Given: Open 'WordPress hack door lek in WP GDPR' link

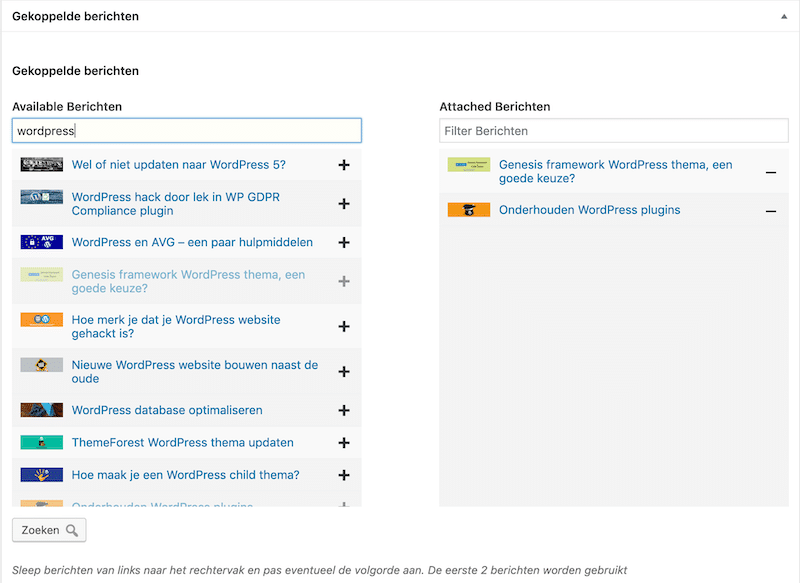Looking at the screenshot, I should [x=176, y=204].
